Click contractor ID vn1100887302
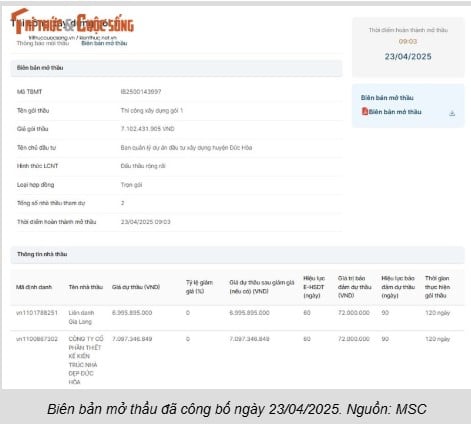This screenshot has height=425, width=471. click(37, 339)
